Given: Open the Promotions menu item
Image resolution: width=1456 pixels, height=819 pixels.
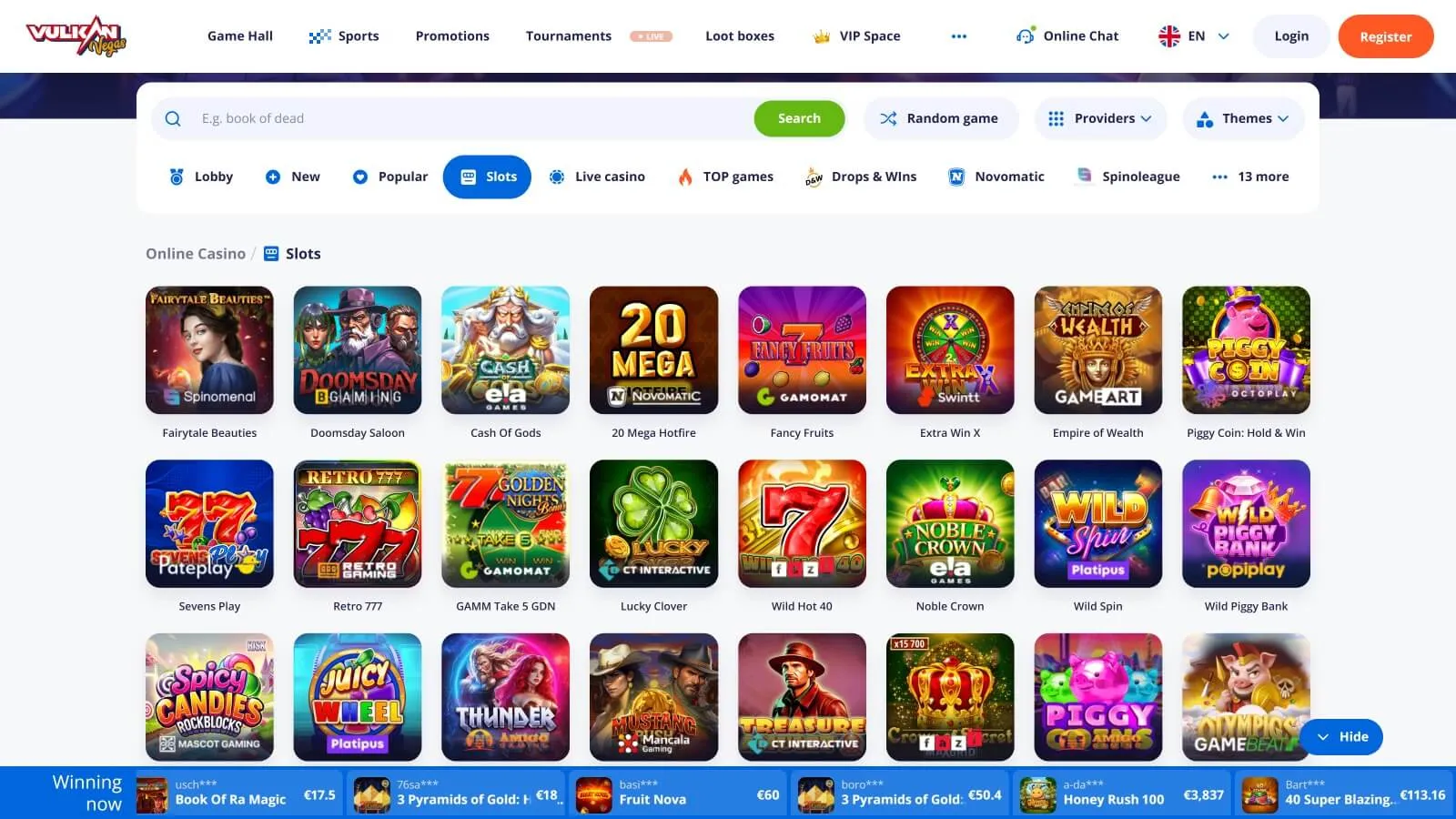Looking at the screenshot, I should click(452, 36).
